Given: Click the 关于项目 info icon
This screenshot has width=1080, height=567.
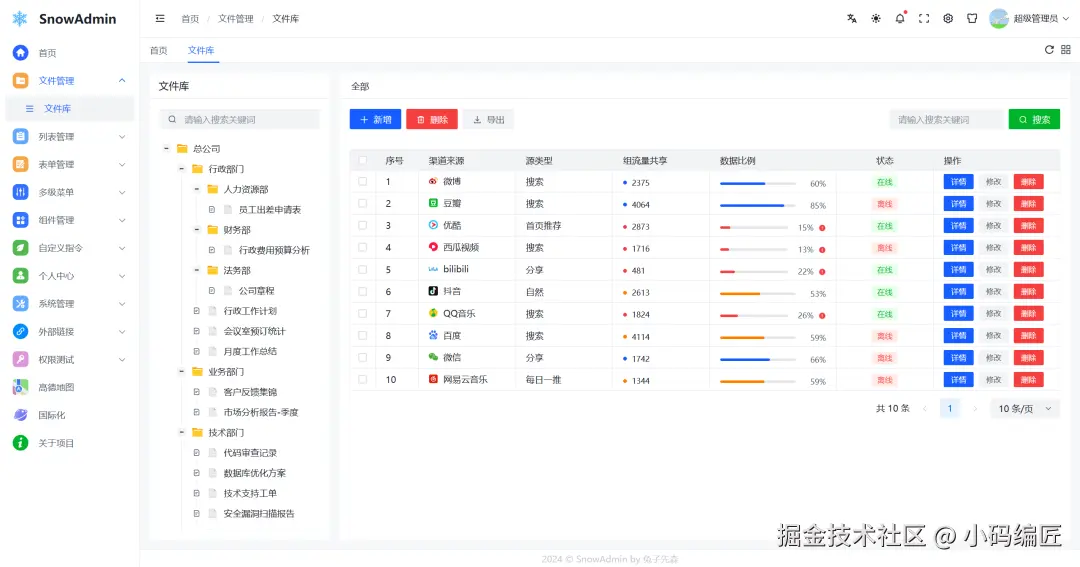Looking at the screenshot, I should 21,443.
